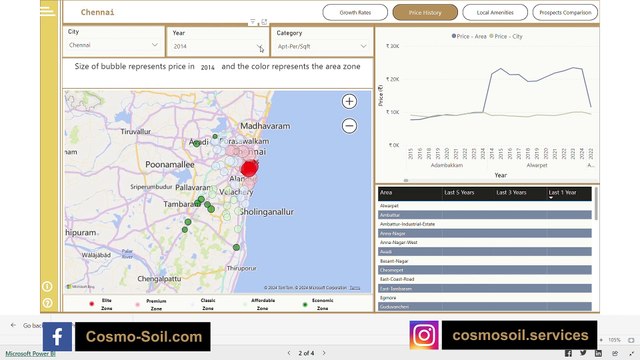Switch to Growth Rates tab
Screen dimensions: 640x360
coord(355,13)
